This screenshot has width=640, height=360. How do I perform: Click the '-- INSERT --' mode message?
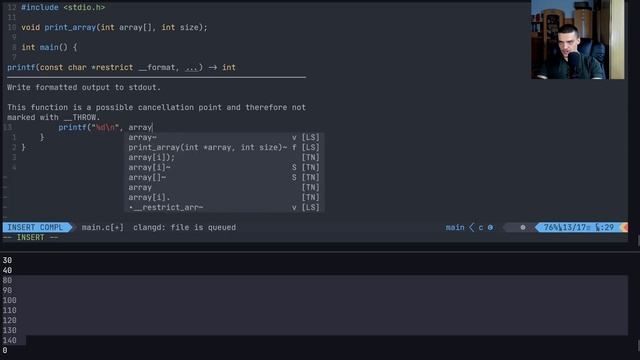click(x=31, y=238)
